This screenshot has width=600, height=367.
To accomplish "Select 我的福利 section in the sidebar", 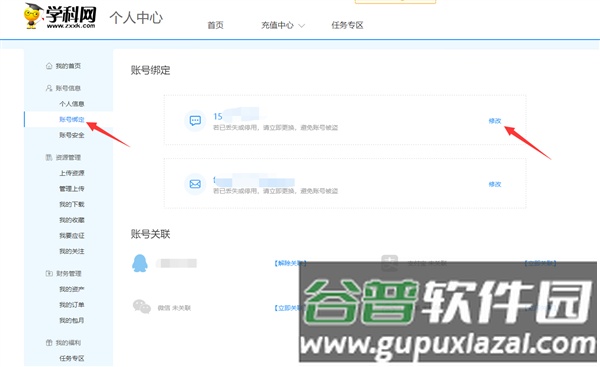I will [68, 343].
